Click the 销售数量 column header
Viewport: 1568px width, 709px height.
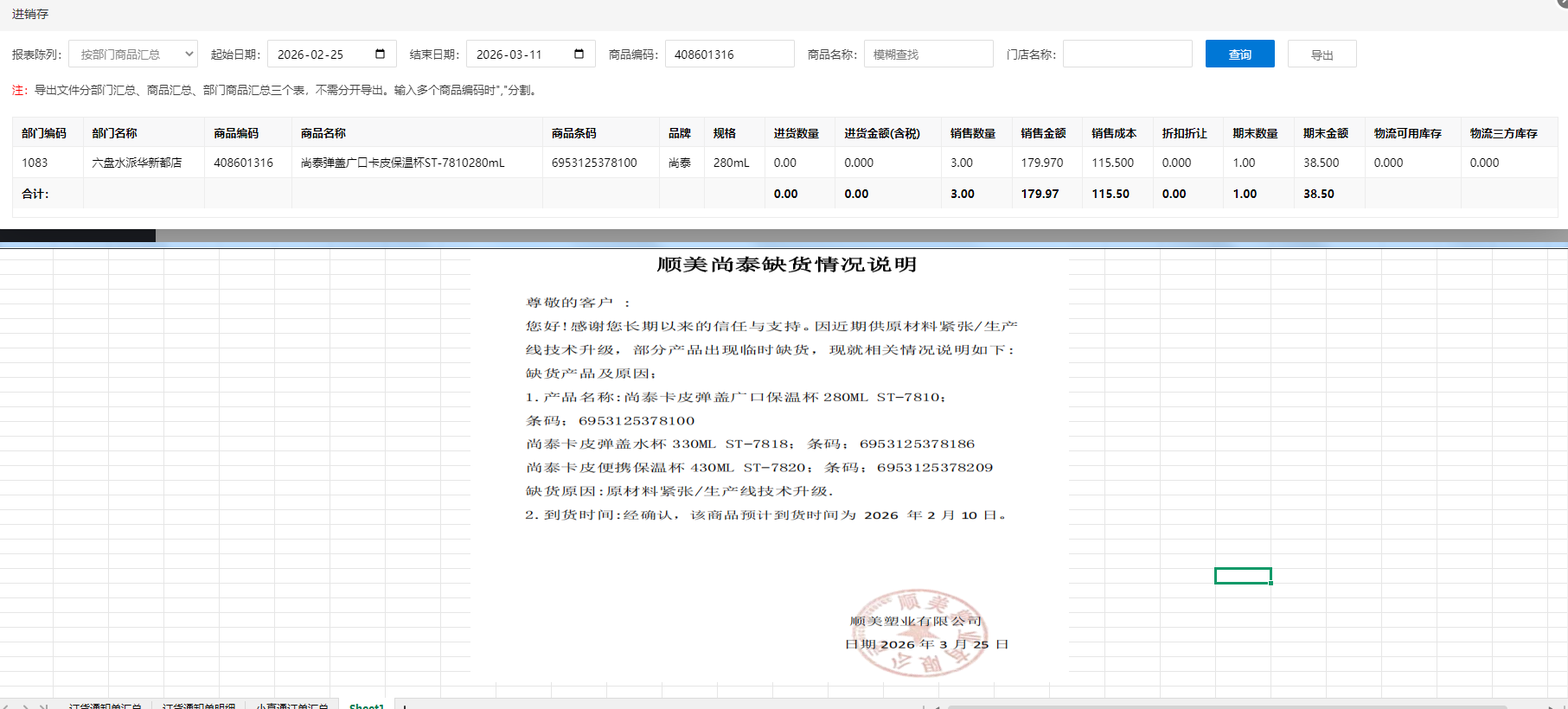click(x=973, y=133)
